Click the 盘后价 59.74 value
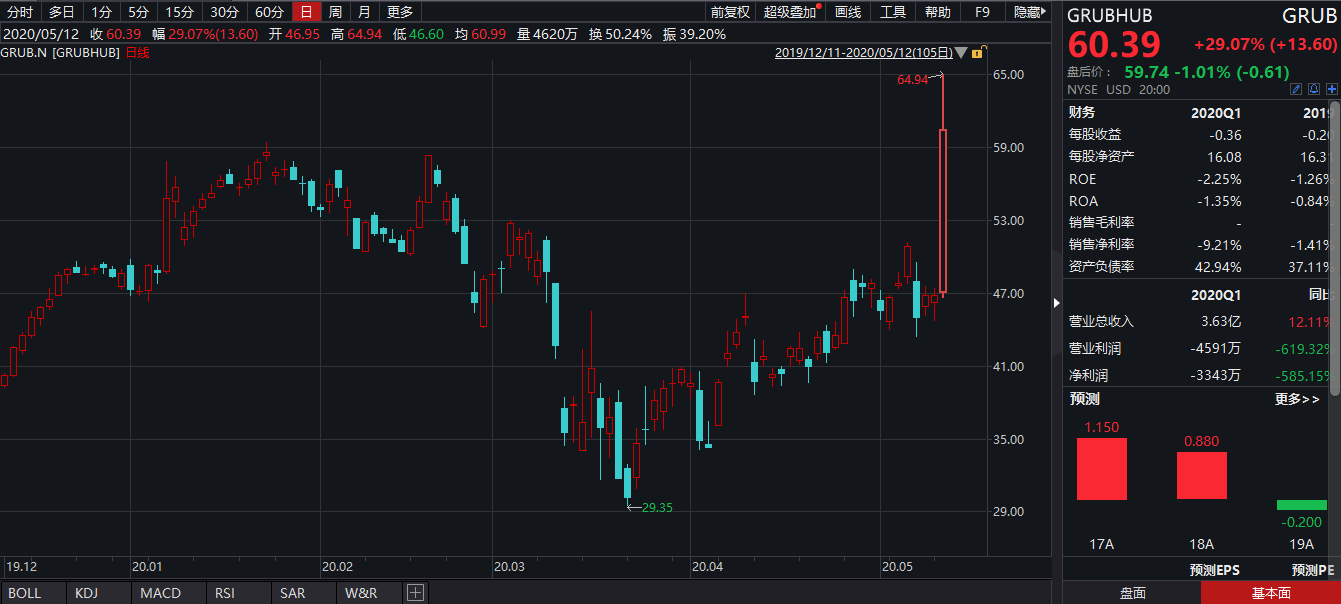 [x=1146, y=72]
